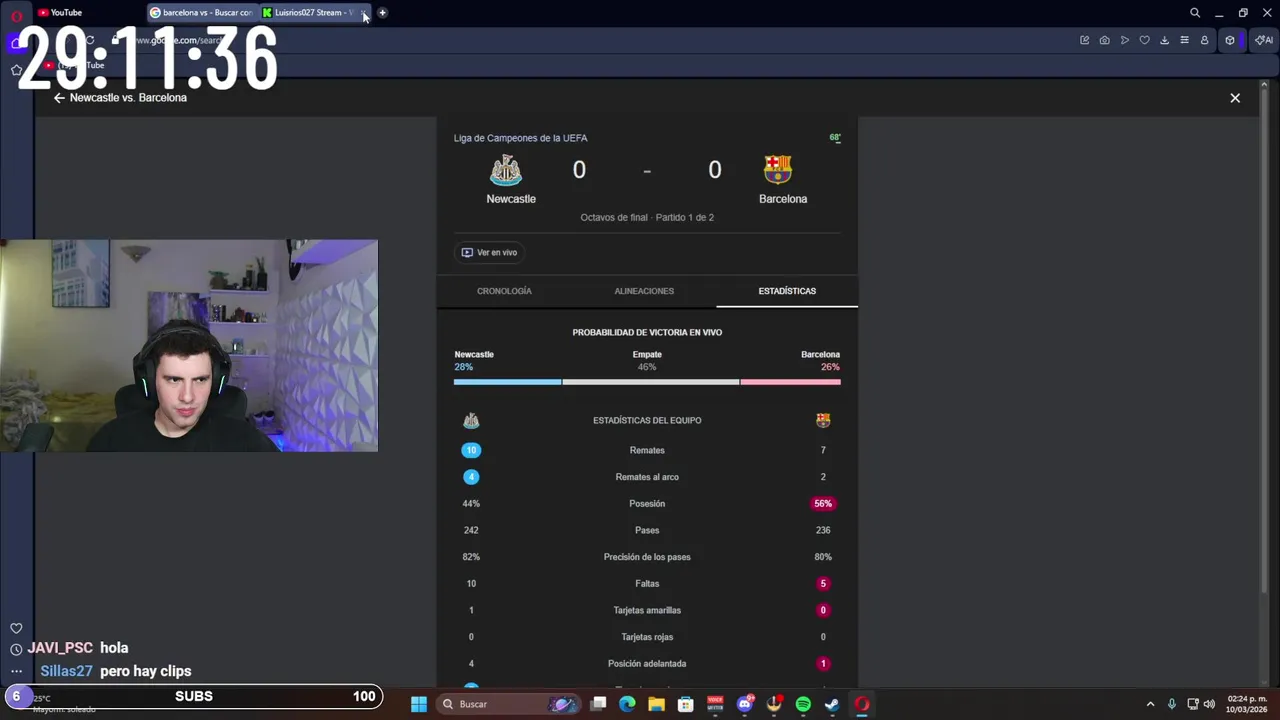Open Task View in taskbar
1280x720 pixels.
598,704
